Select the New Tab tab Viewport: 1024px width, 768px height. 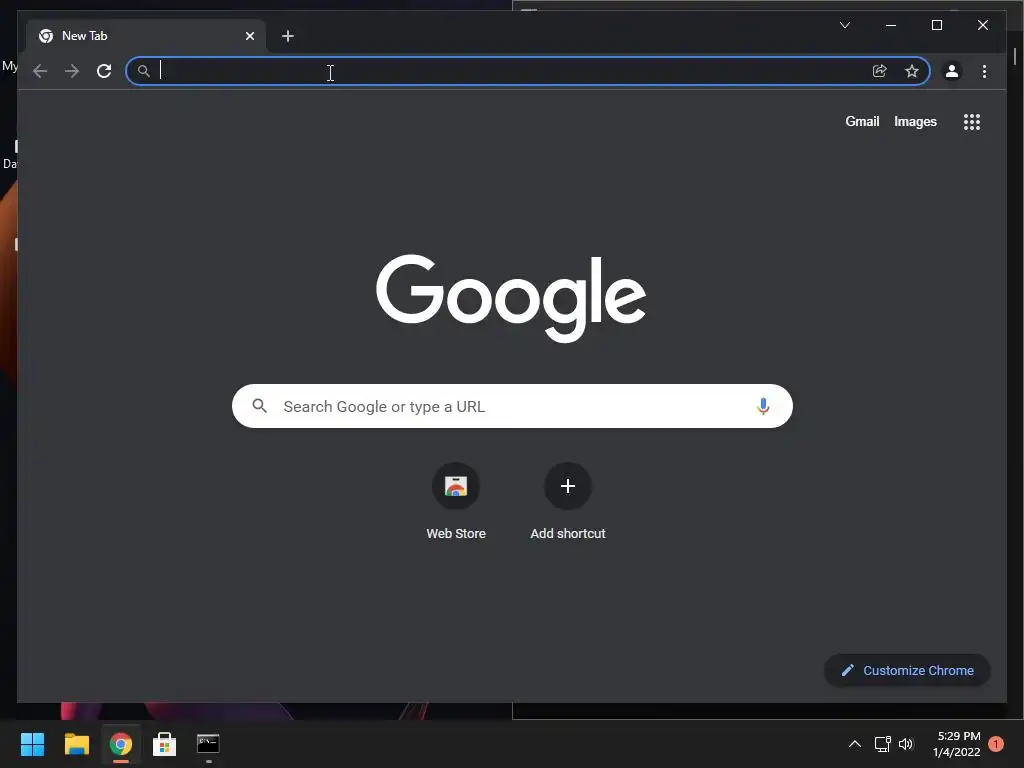point(146,36)
